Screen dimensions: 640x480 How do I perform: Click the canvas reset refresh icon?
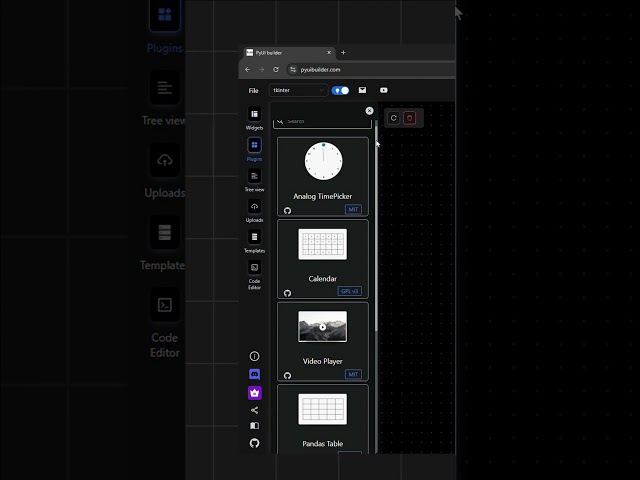(393, 118)
